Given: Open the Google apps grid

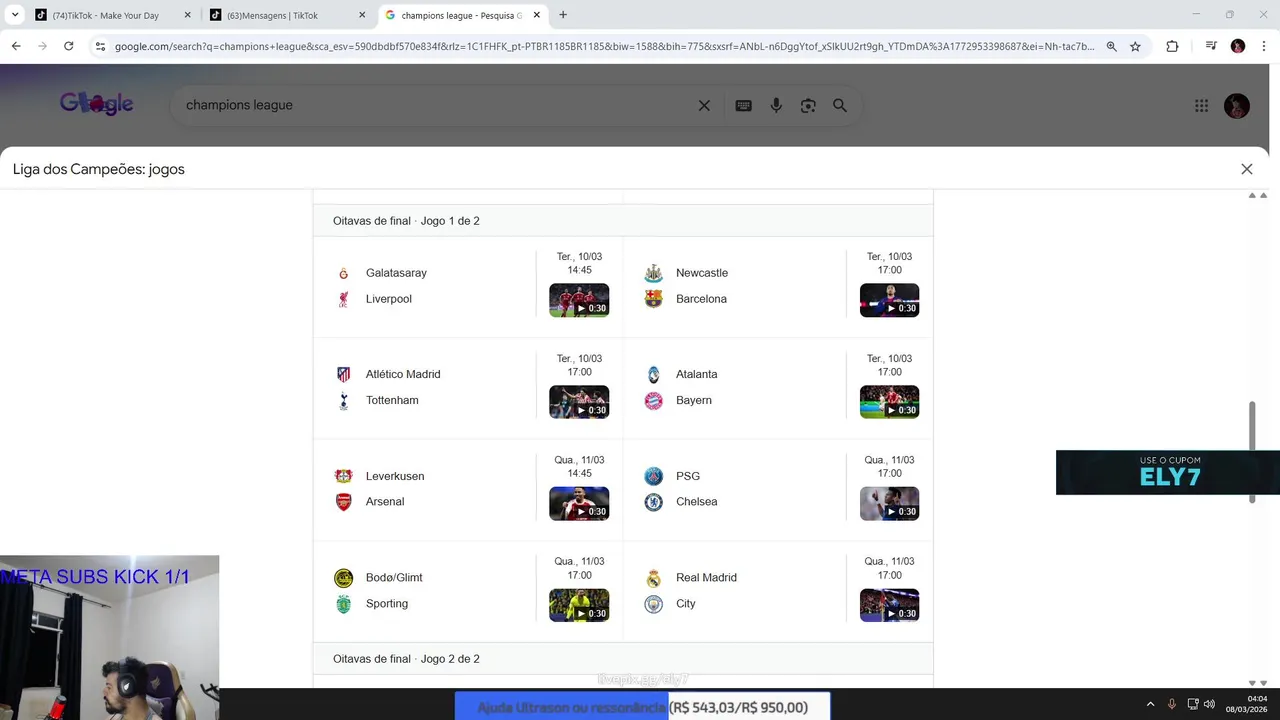Looking at the screenshot, I should [x=1202, y=105].
